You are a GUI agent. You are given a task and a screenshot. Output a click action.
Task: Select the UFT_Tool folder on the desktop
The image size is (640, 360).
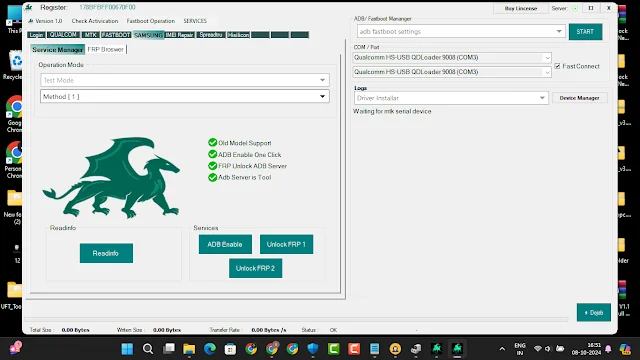pyautogui.click(x=12, y=296)
